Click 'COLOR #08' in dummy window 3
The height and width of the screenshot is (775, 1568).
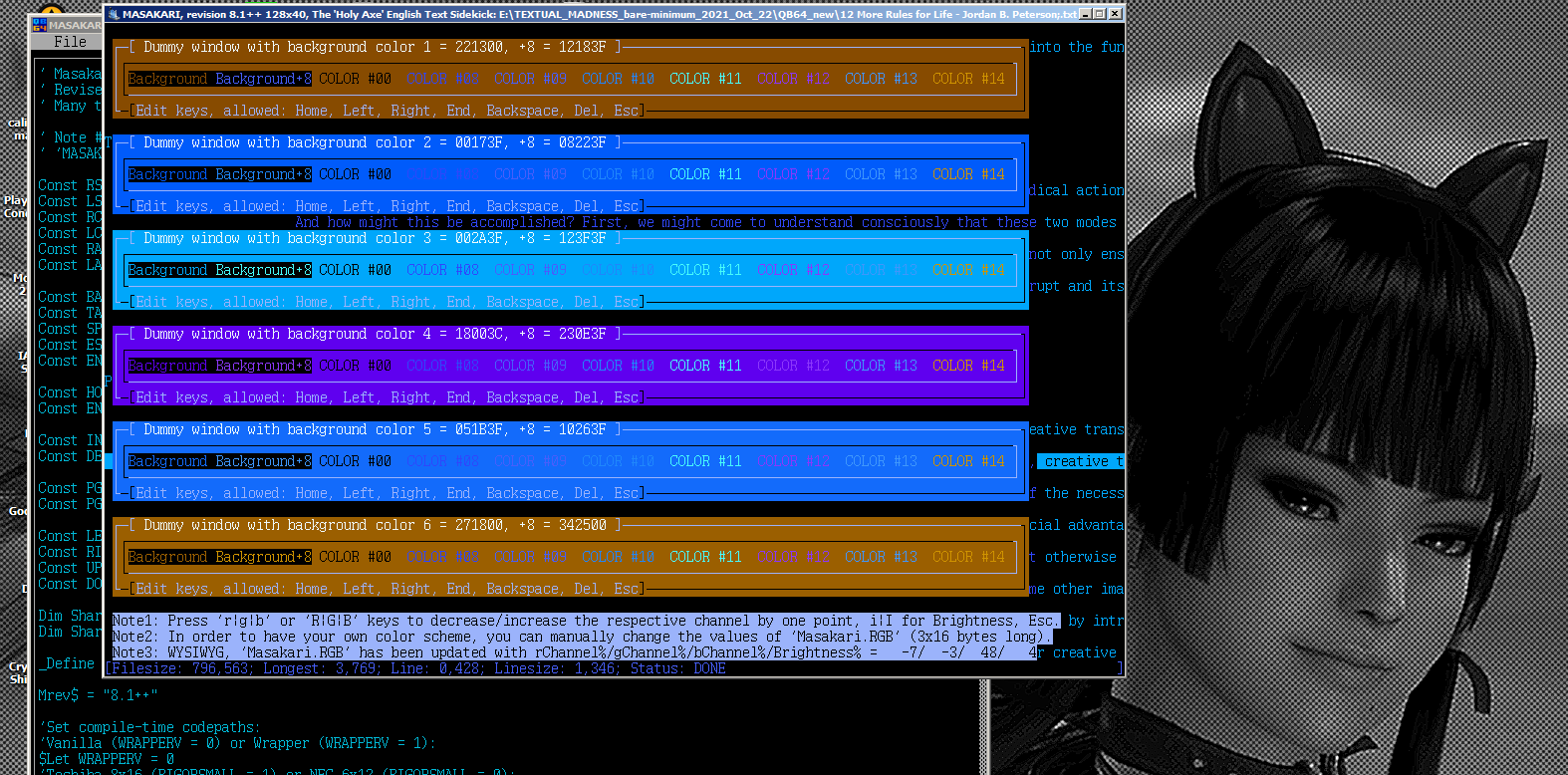[x=442, y=270]
